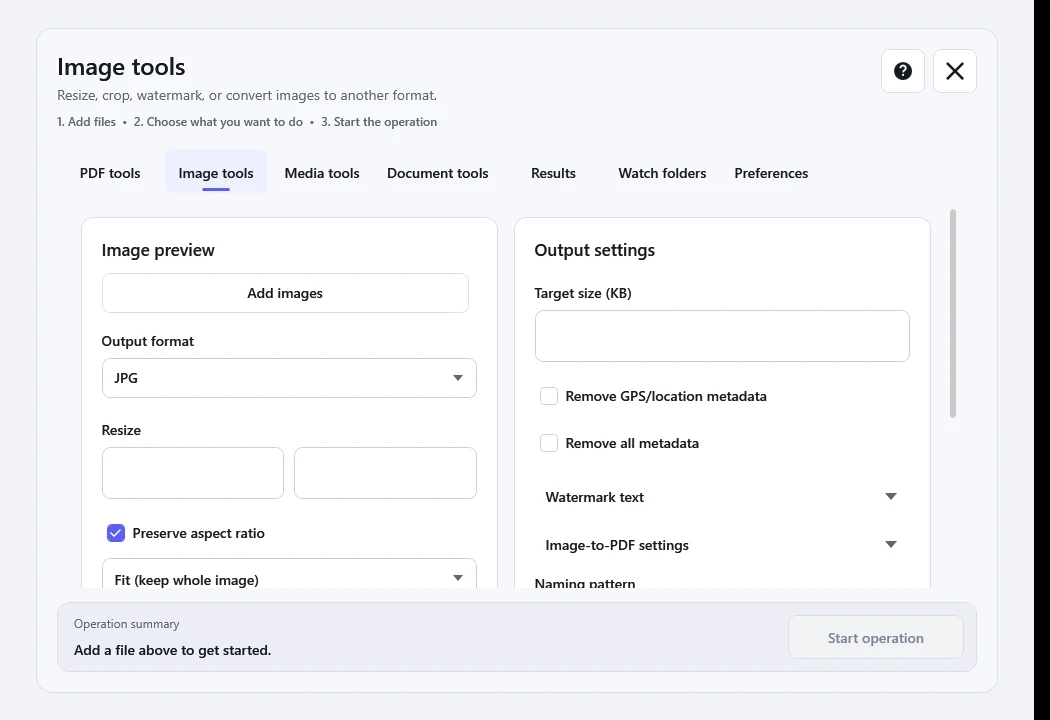Viewport: 1050px width, 720px height.
Task: Click 'Add a file above to get started.'
Action: 172,650
